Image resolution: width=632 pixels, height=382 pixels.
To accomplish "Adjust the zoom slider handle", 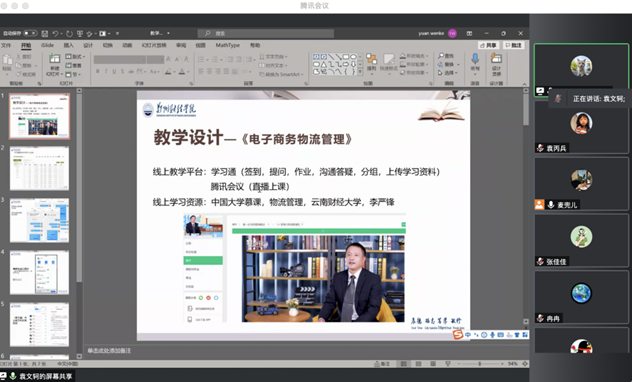I will tap(479, 364).
